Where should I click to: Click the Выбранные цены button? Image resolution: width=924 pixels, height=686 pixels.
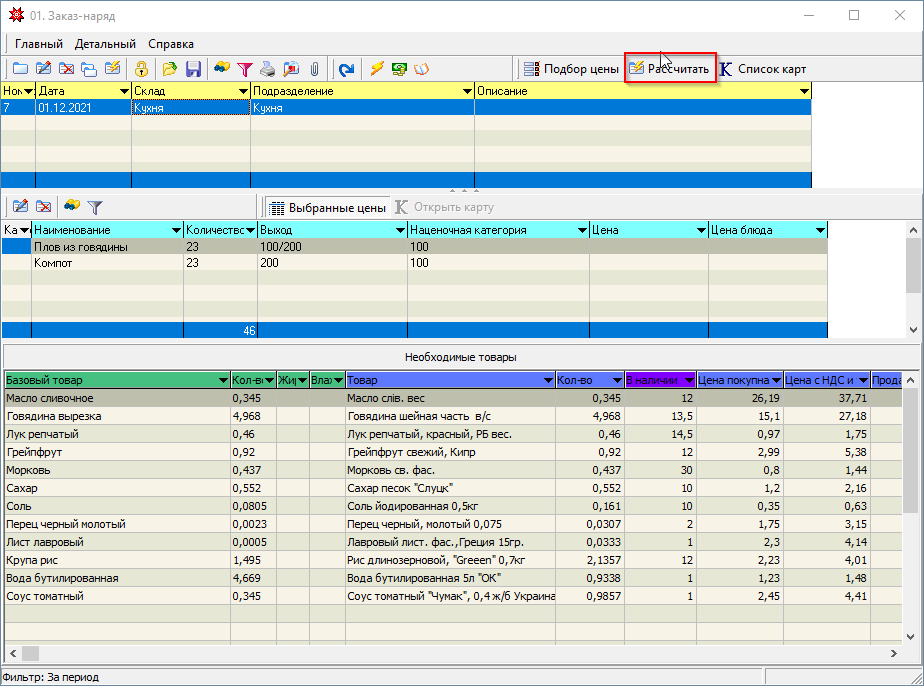pos(327,208)
